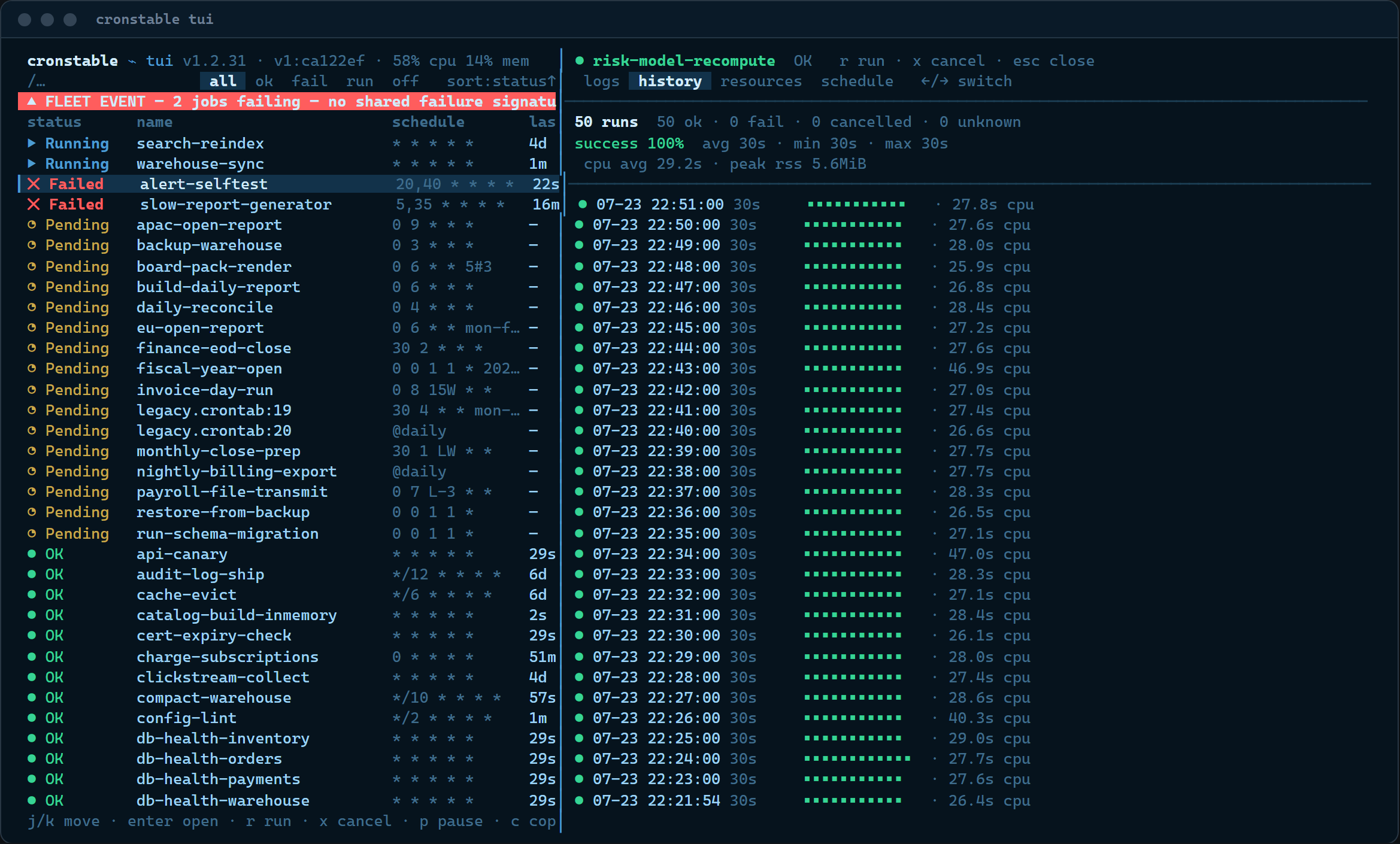Viewport: 1400px width, 844px height.
Task: Select the 'all' job filter
Action: [223, 81]
